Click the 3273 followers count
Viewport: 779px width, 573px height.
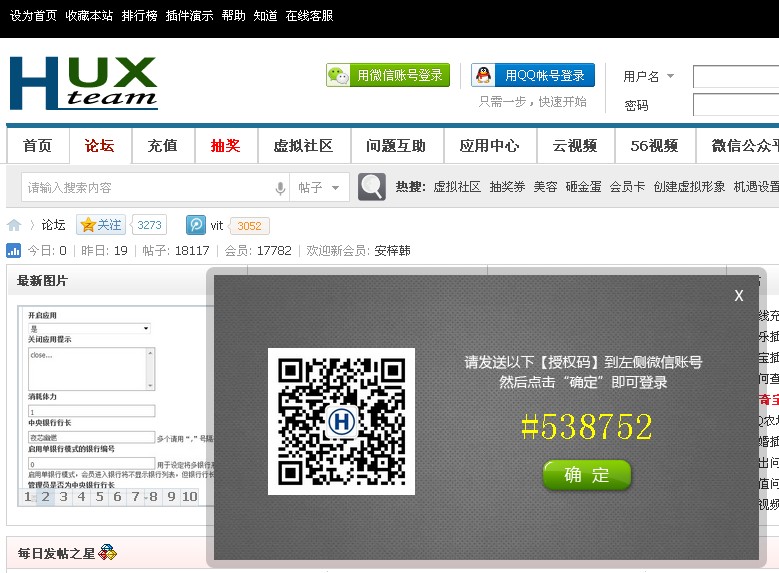(150, 225)
